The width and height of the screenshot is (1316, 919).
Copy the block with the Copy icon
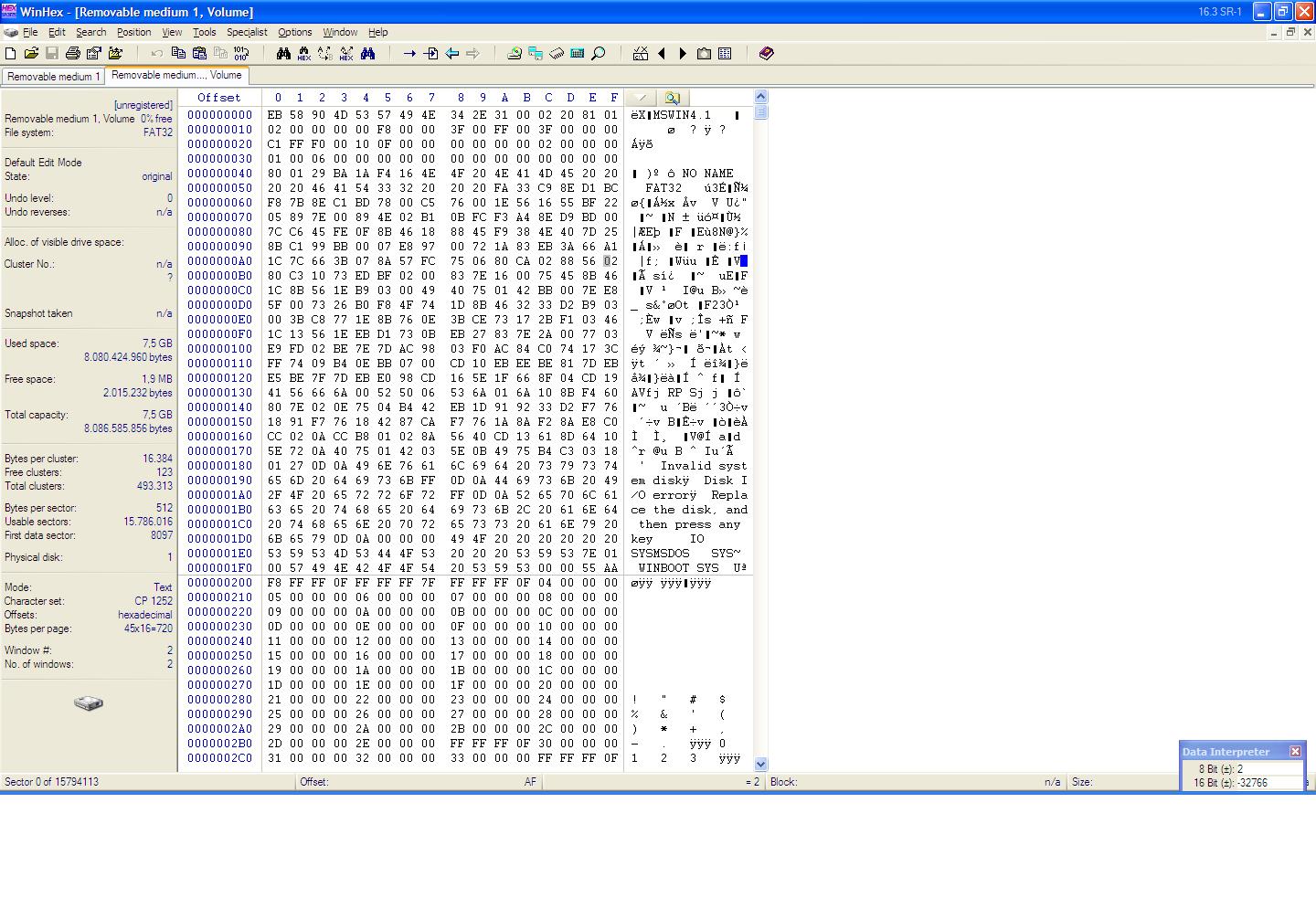click(x=178, y=54)
